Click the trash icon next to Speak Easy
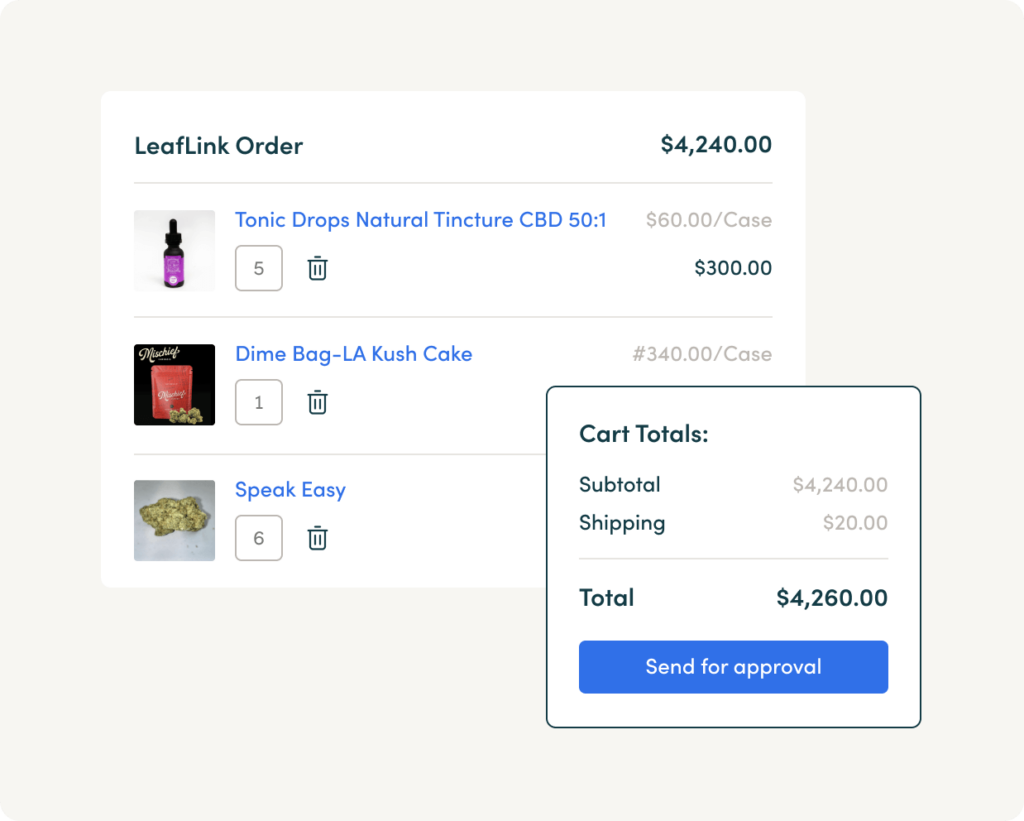 pyautogui.click(x=317, y=538)
